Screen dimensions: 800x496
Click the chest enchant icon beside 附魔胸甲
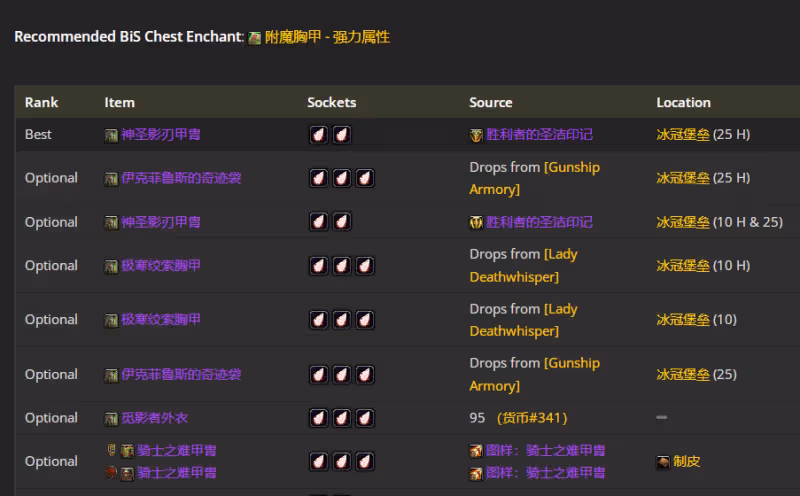click(x=254, y=38)
